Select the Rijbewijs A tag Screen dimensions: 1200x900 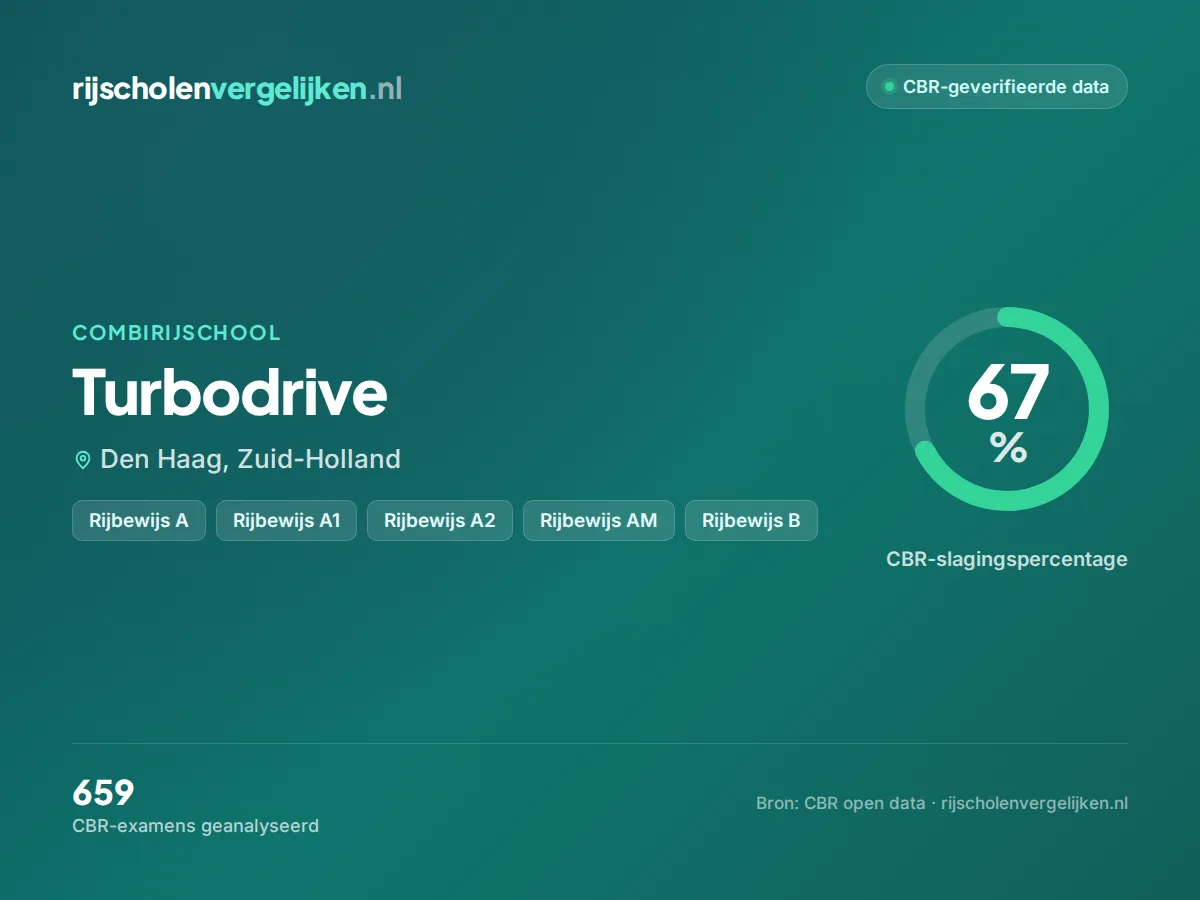tap(139, 520)
